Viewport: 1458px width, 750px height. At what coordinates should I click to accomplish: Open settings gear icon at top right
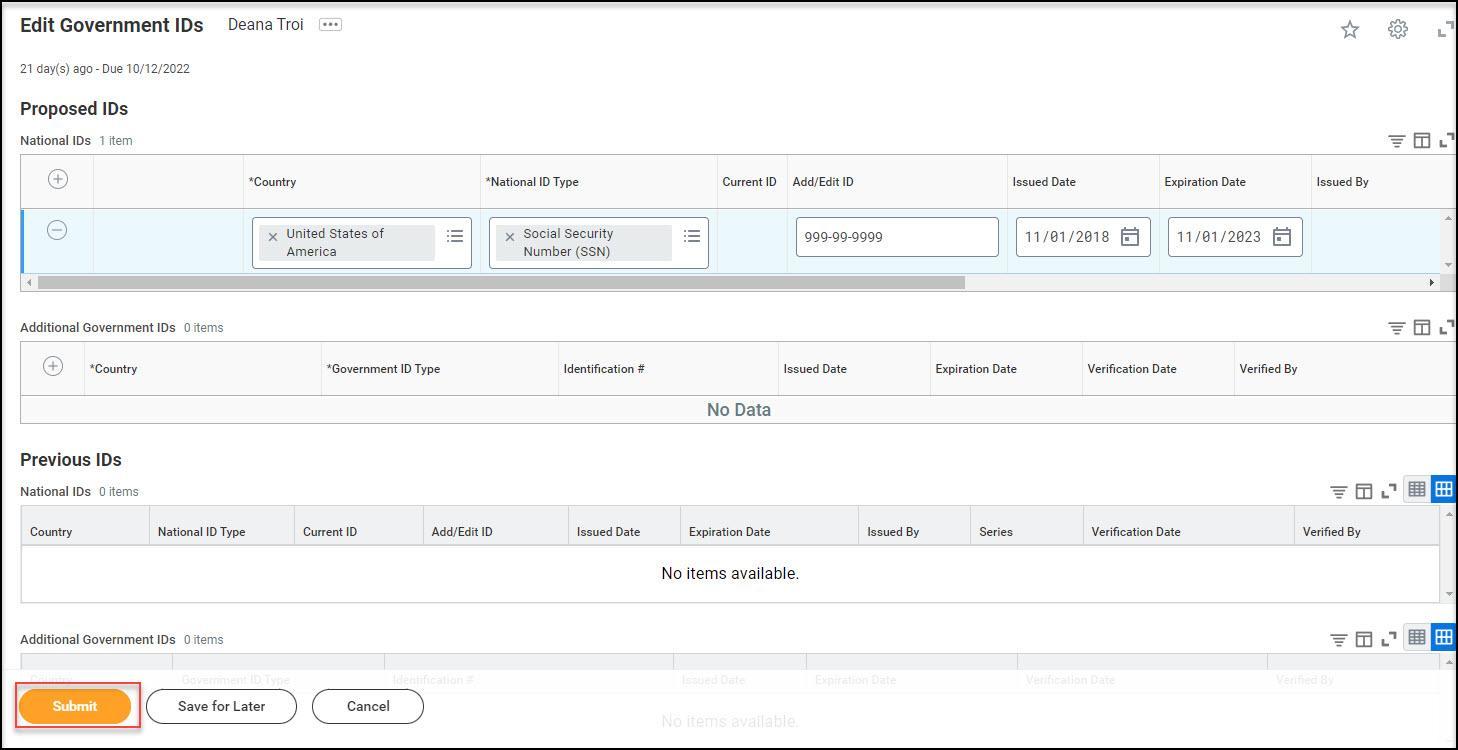pyautogui.click(x=1398, y=29)
